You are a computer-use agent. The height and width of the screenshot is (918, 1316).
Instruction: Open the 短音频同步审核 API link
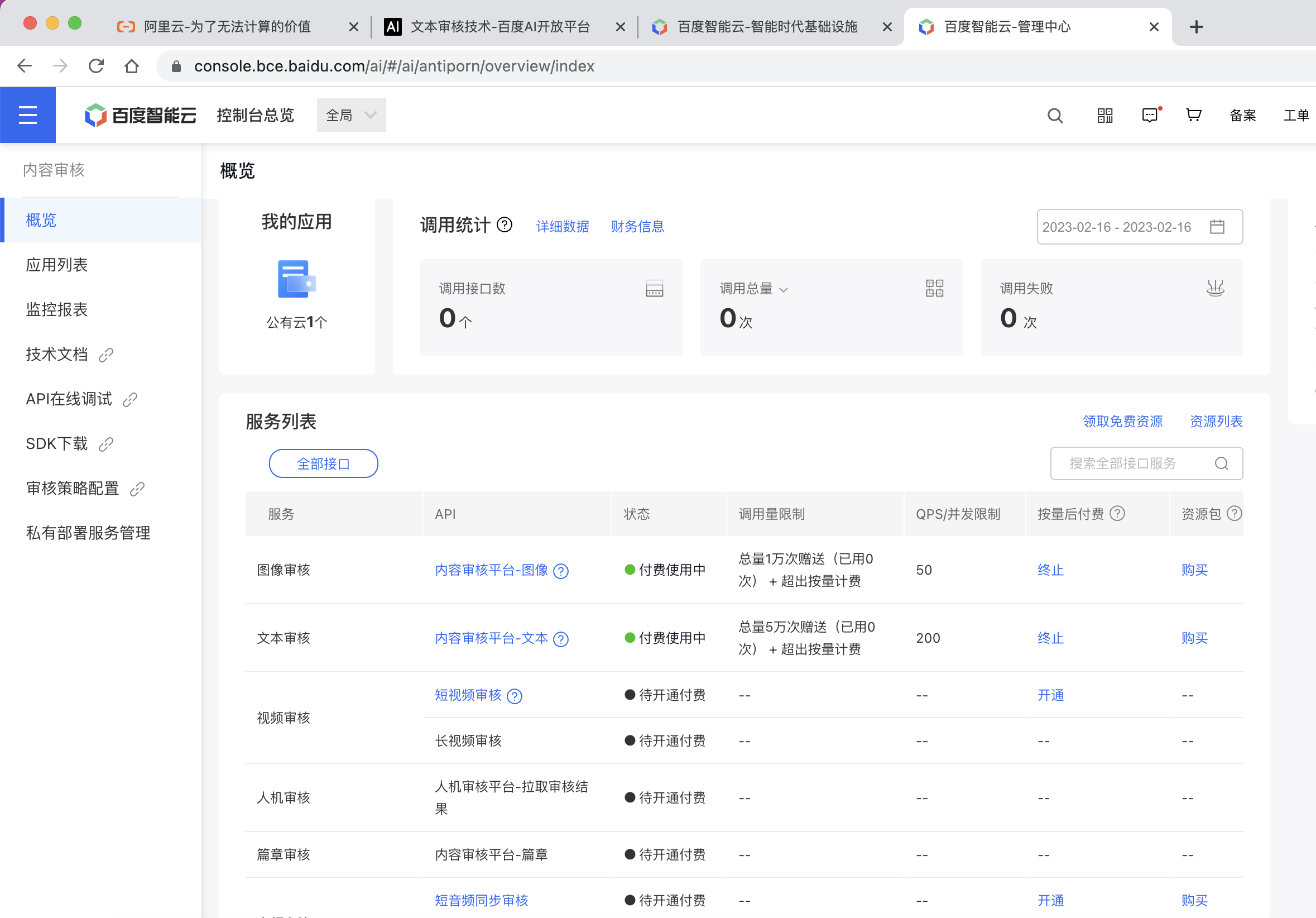click(x=482, y=901)
